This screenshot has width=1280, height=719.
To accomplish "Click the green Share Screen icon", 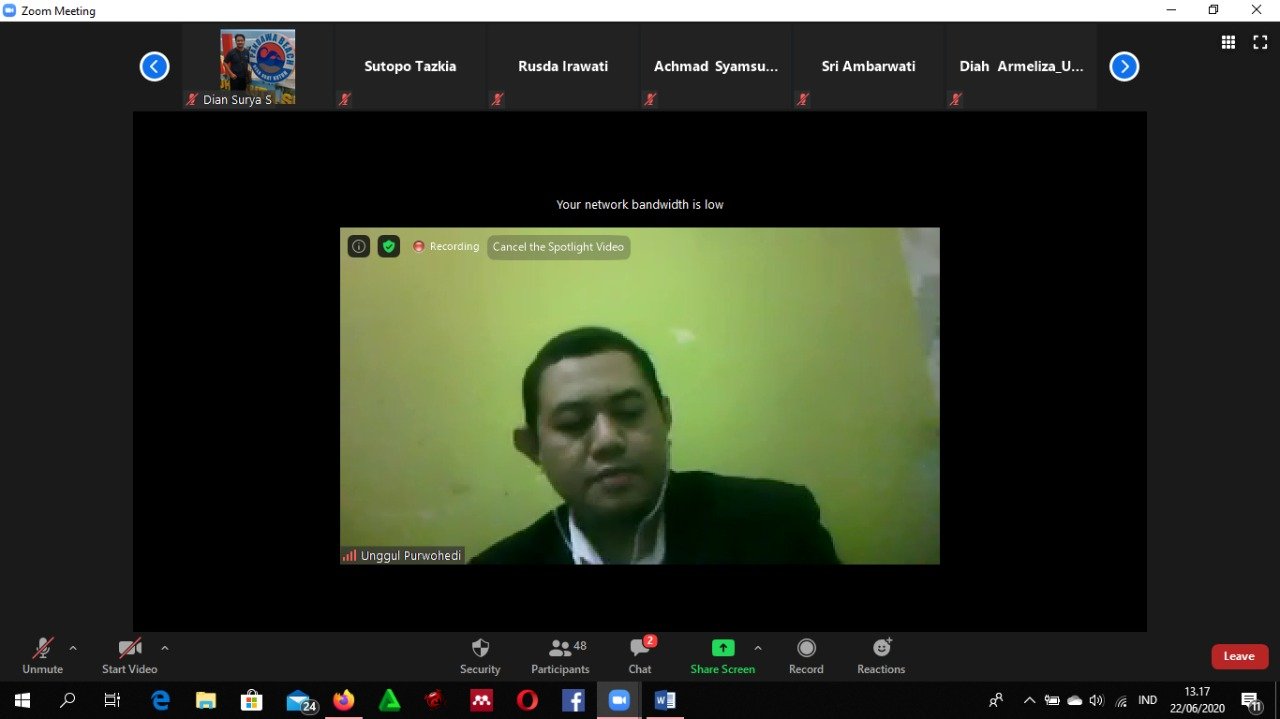I will click(x=722, y=648).
